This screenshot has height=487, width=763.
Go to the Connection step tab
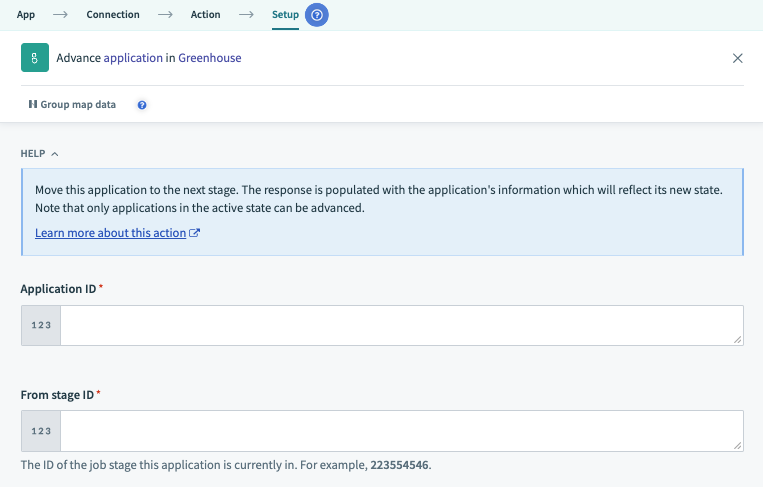tap(113, 15)
